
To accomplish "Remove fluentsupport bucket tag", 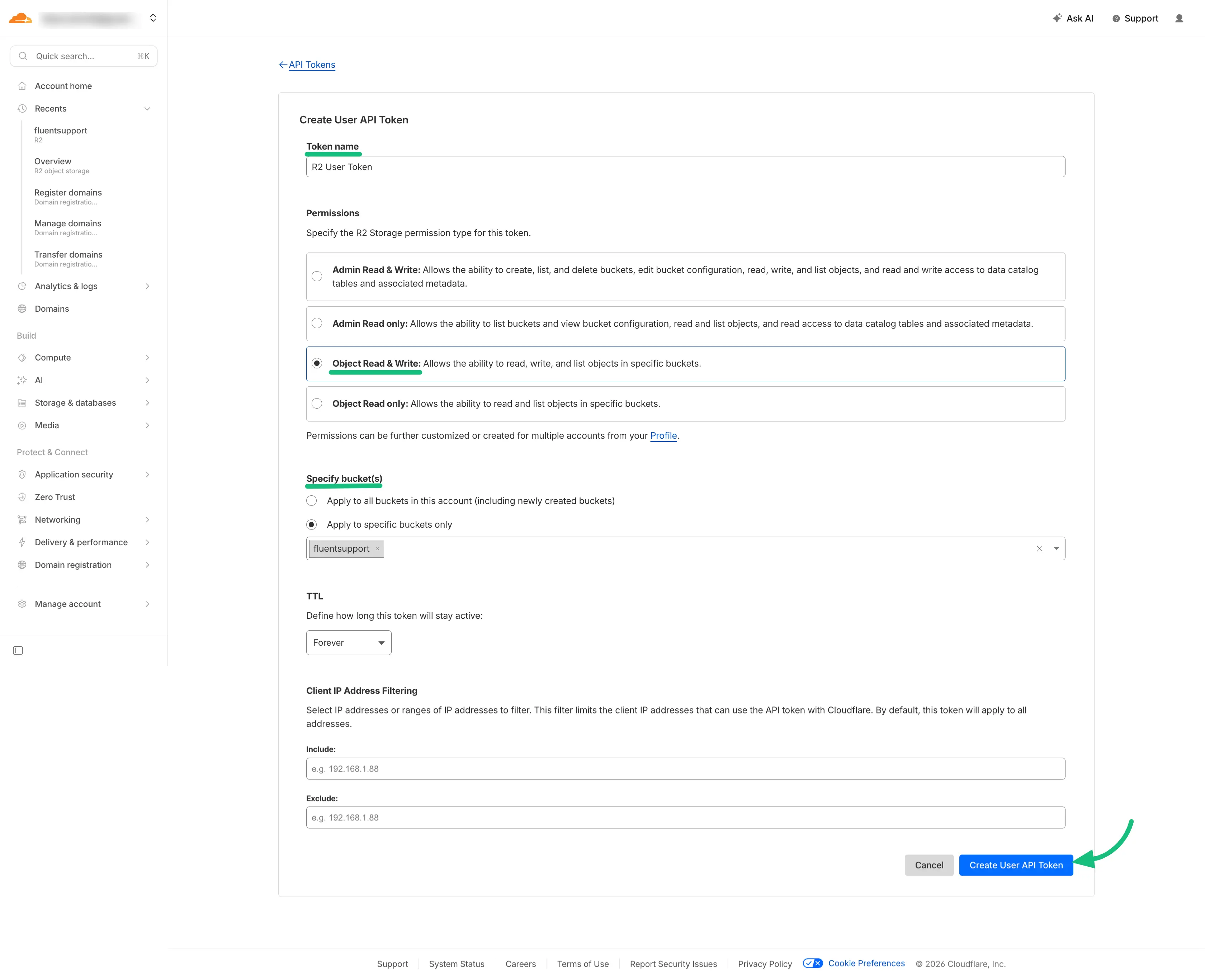I will [x=378, y=549].
